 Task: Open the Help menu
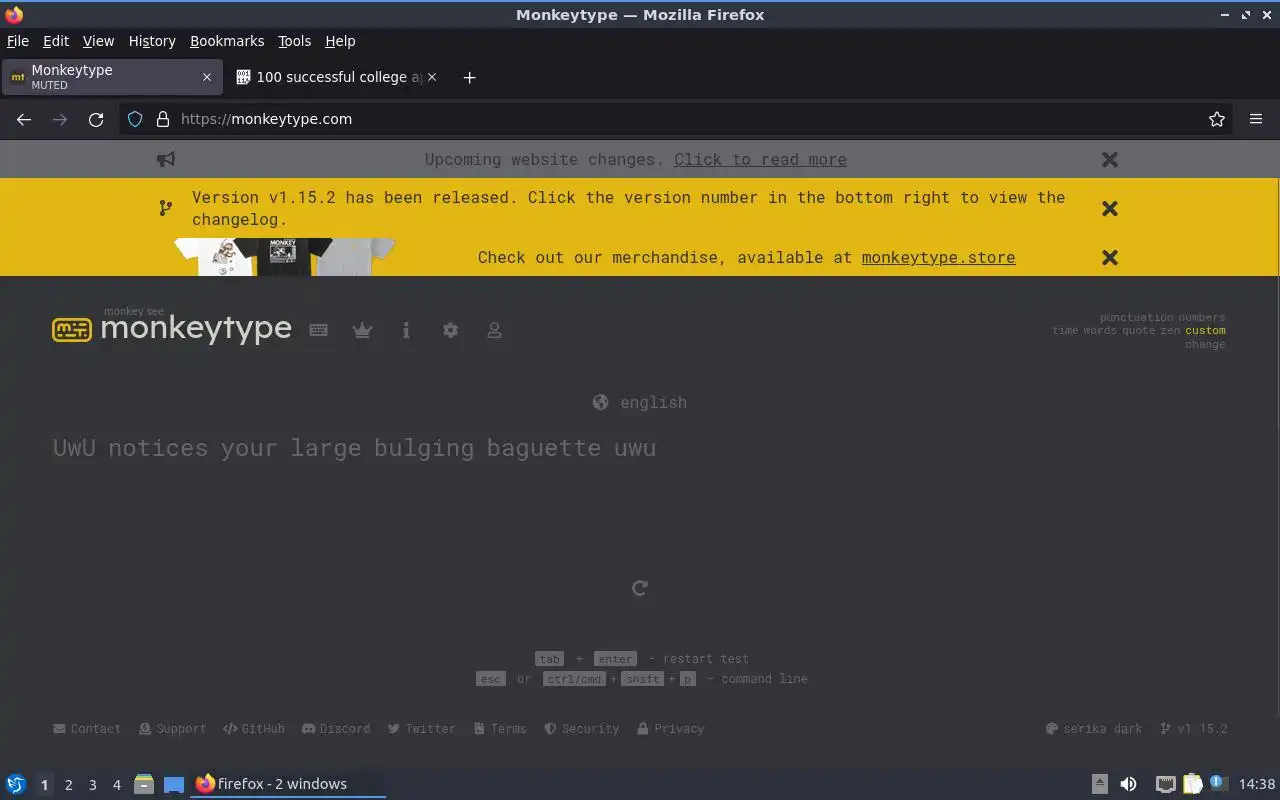click(340, 41)
